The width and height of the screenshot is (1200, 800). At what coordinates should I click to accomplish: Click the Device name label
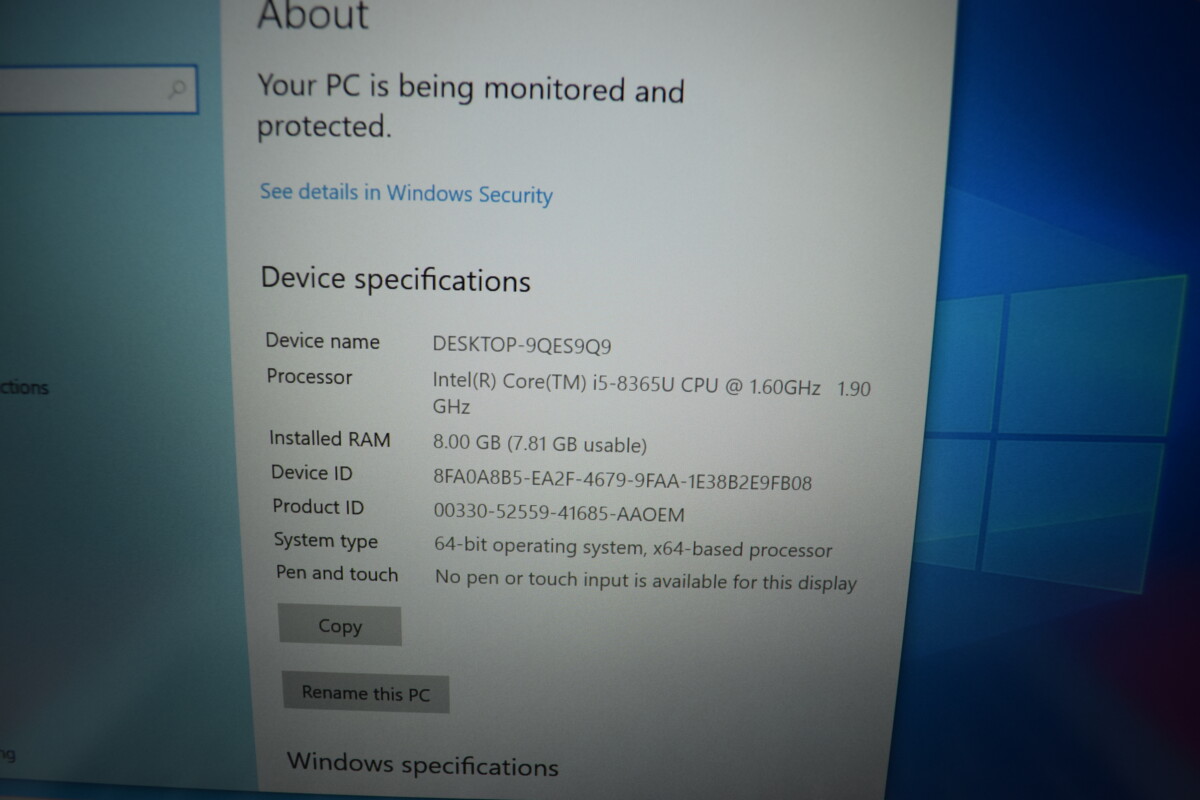click(x=322, y=341)
